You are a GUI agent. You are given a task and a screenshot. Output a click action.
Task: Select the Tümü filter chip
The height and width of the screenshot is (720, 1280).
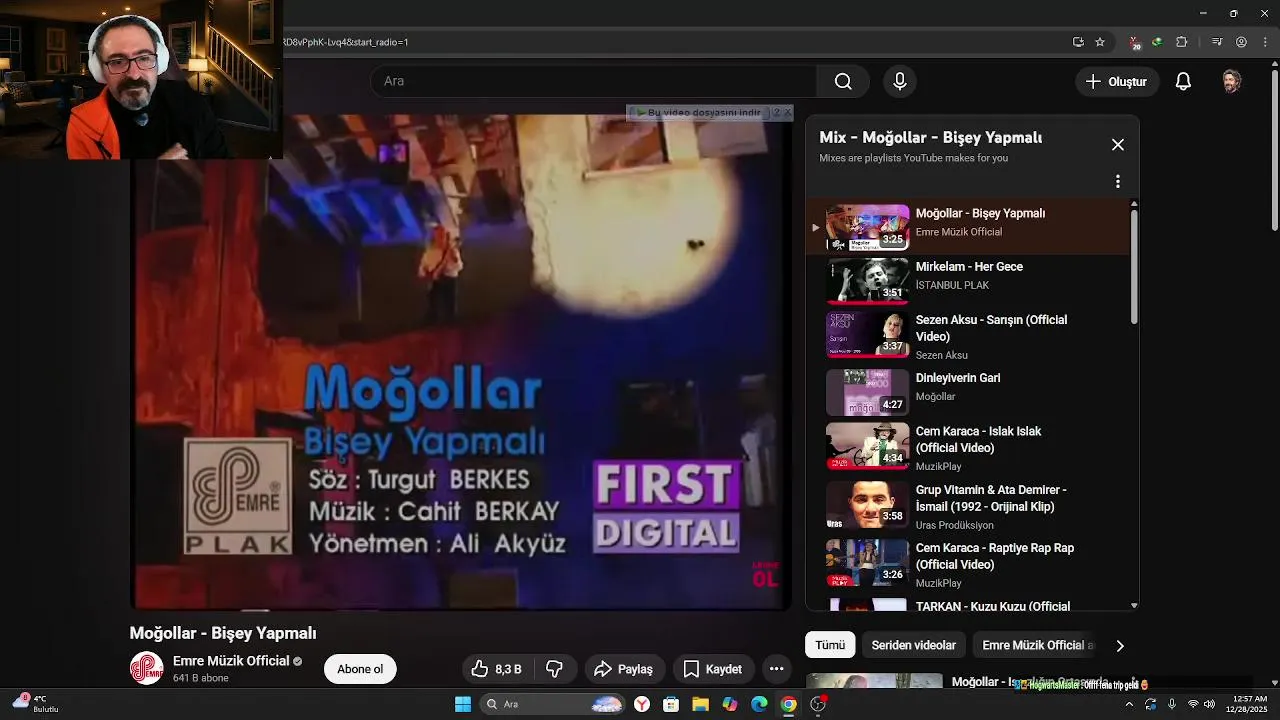pyautogui.click(x=830, y=645)
